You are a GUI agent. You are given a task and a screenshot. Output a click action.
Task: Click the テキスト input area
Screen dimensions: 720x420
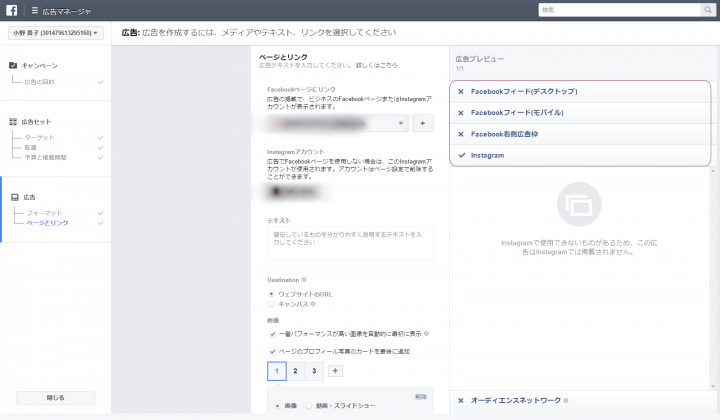[x=350, y=243]
